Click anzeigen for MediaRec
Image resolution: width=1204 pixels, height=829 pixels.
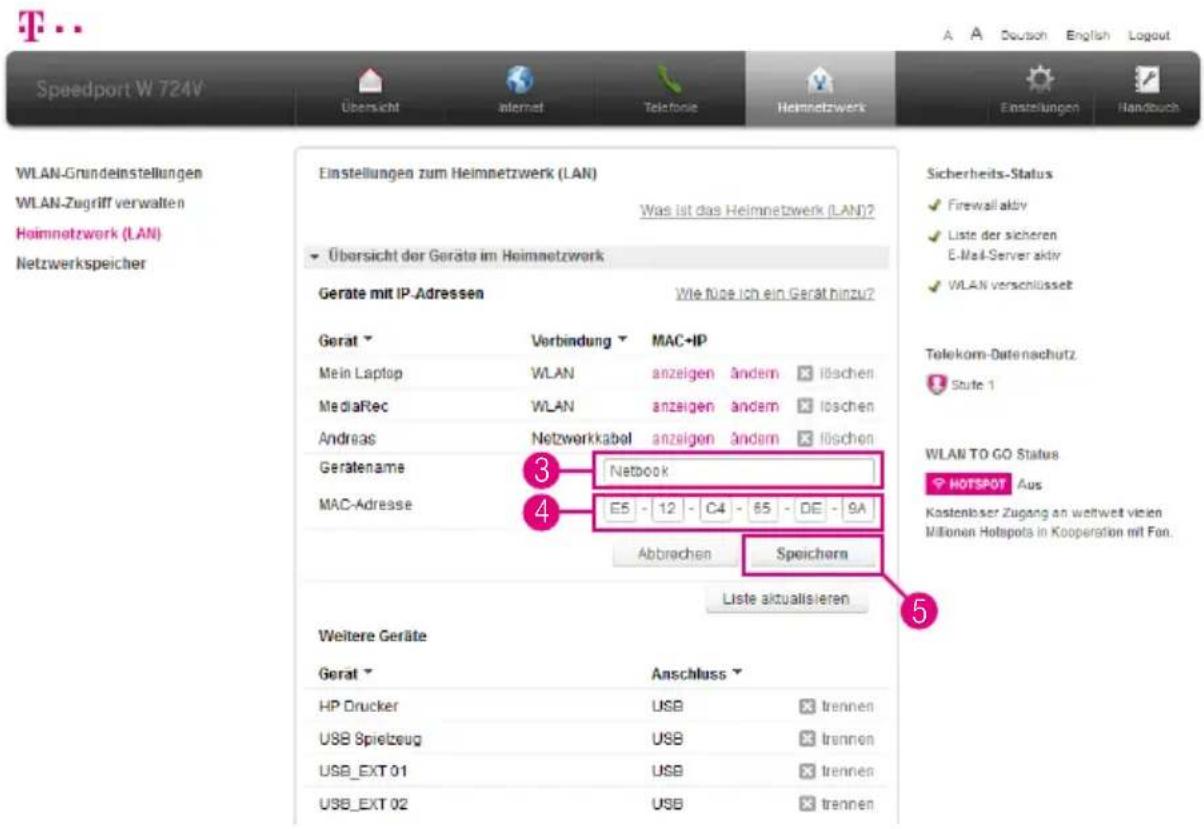tap(683, 407)
